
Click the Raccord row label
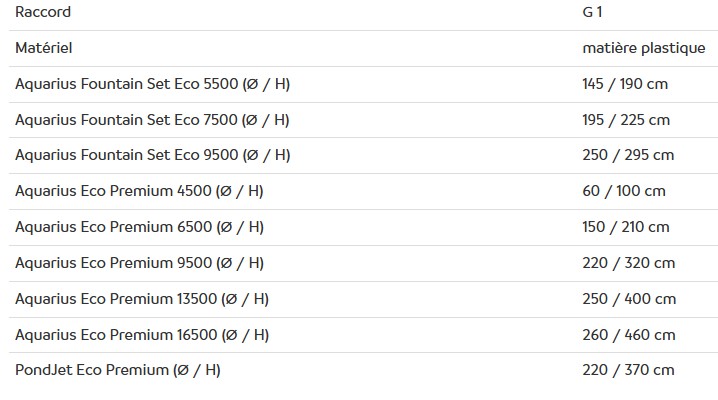(x=43, y=13)
